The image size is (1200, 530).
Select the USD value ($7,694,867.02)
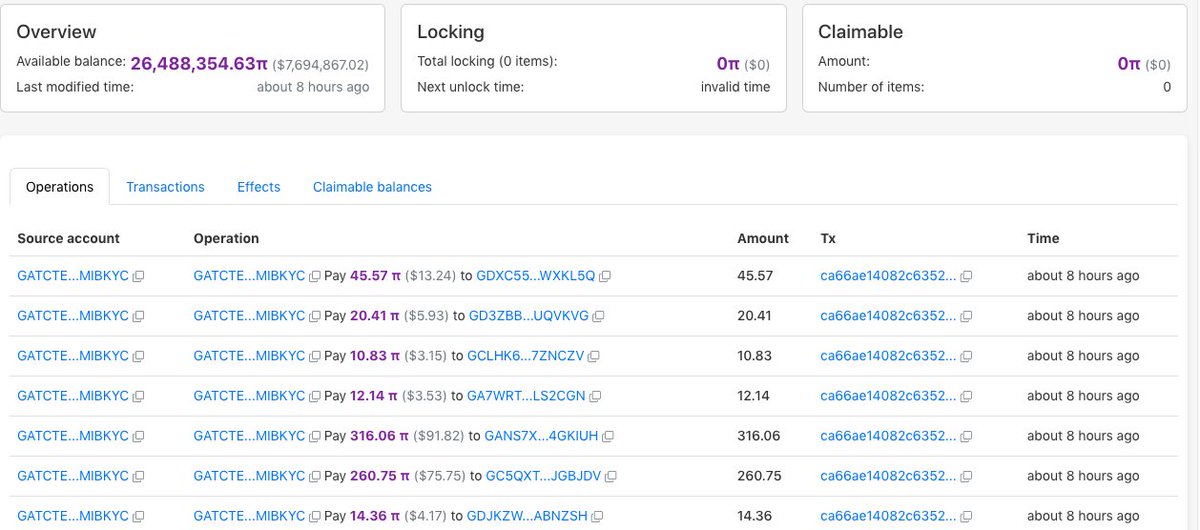[321, 64]
